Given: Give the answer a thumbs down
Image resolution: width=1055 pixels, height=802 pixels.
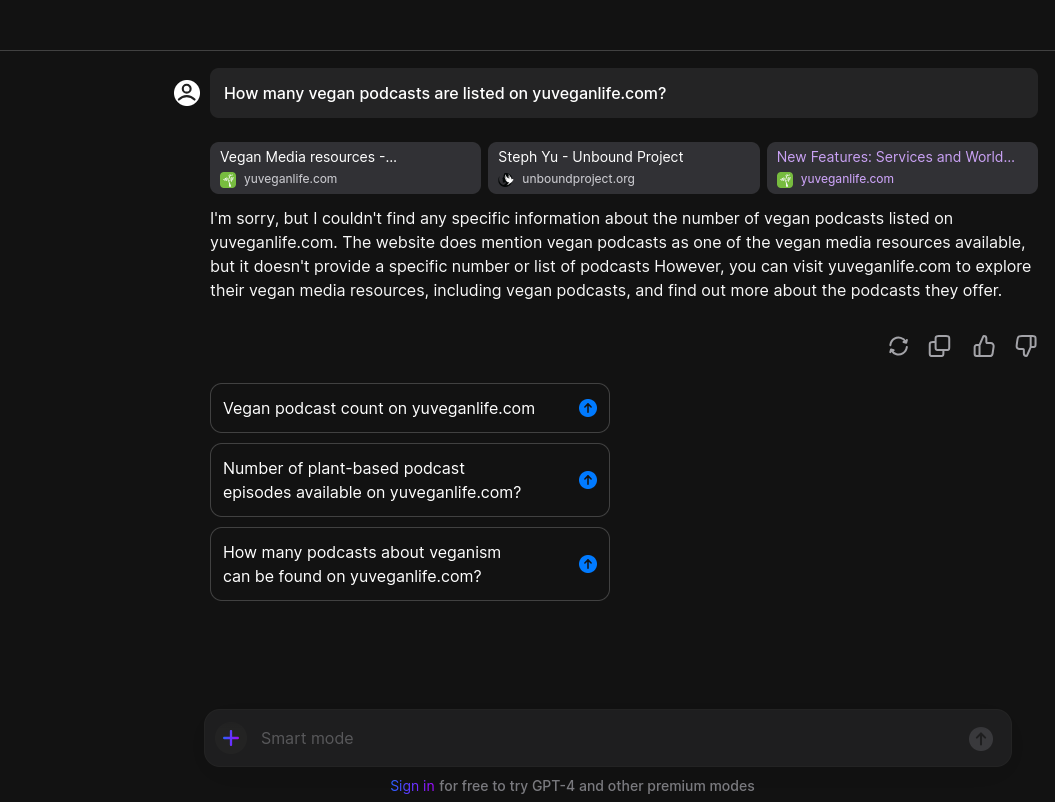Looking at the screenshot, I should pyautogui.click(x=1025, y=346).
